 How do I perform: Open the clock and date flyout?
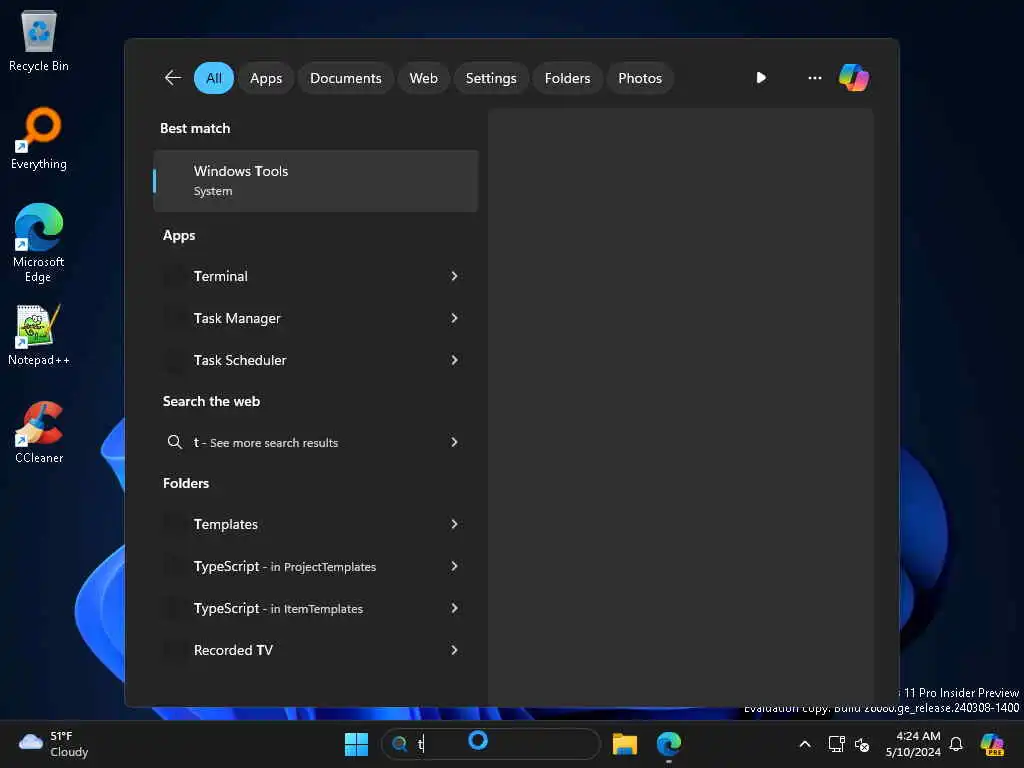click(x=913, y=744)
